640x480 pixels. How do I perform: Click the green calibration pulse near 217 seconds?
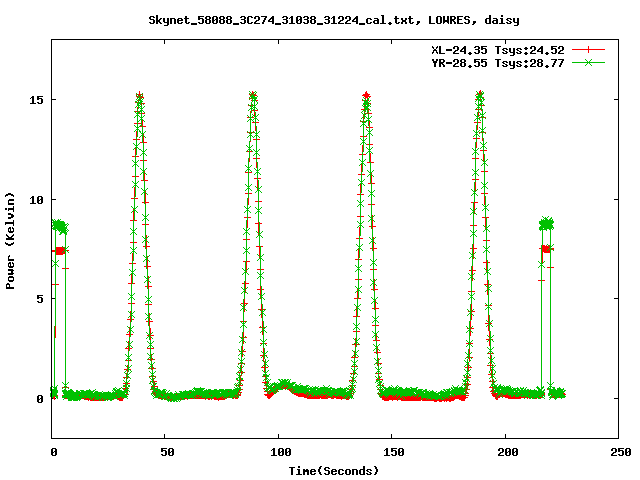[546, 224]
